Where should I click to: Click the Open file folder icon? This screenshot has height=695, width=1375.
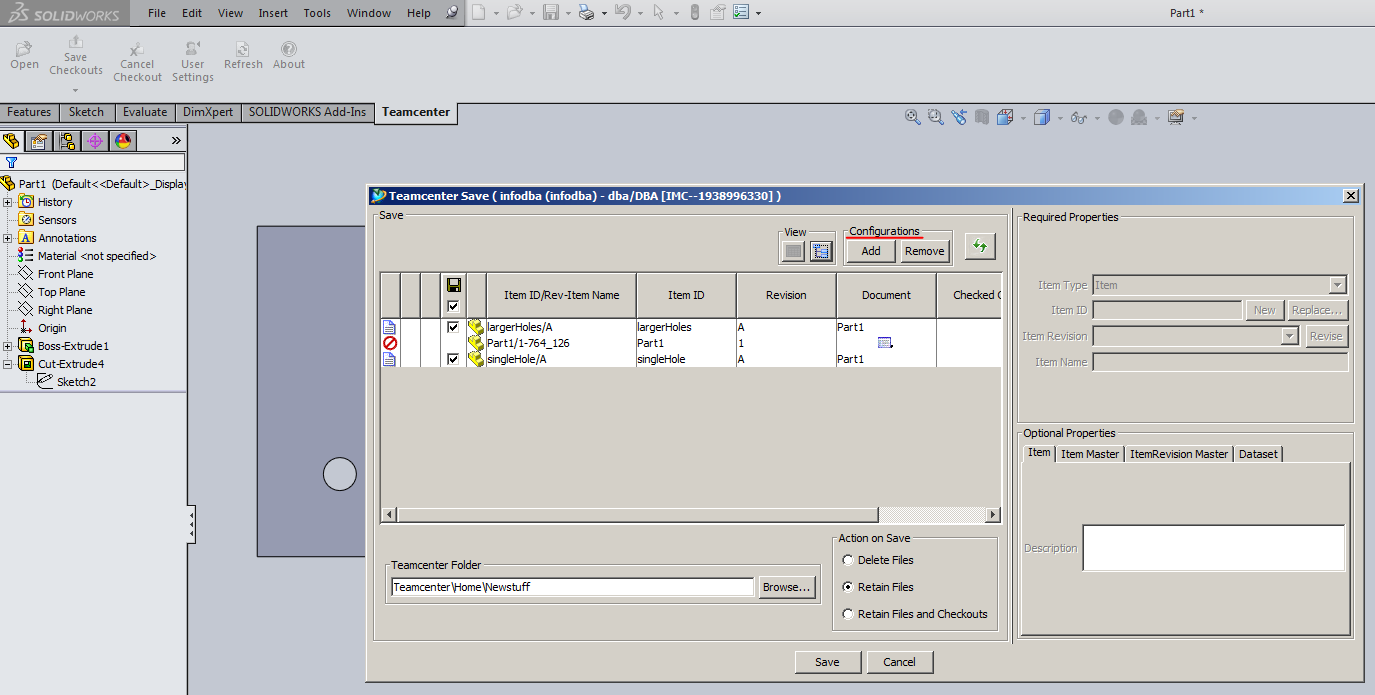514,12
